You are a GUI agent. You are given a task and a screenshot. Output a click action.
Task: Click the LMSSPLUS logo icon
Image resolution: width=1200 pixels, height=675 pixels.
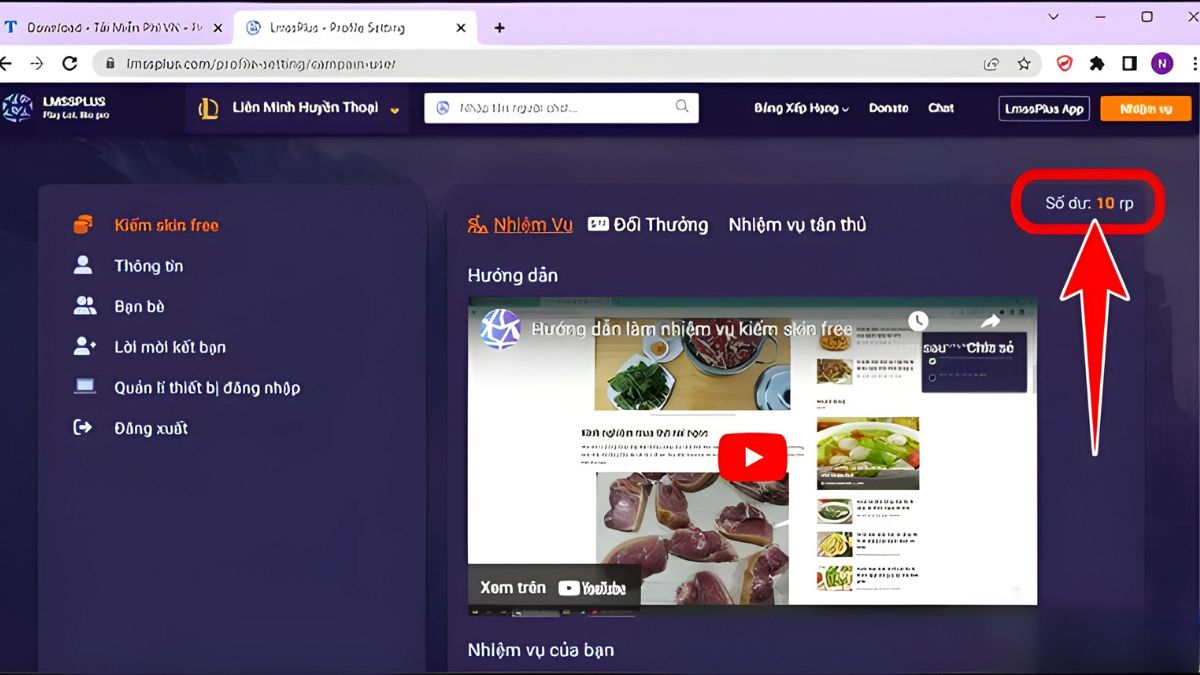point(20,107)
